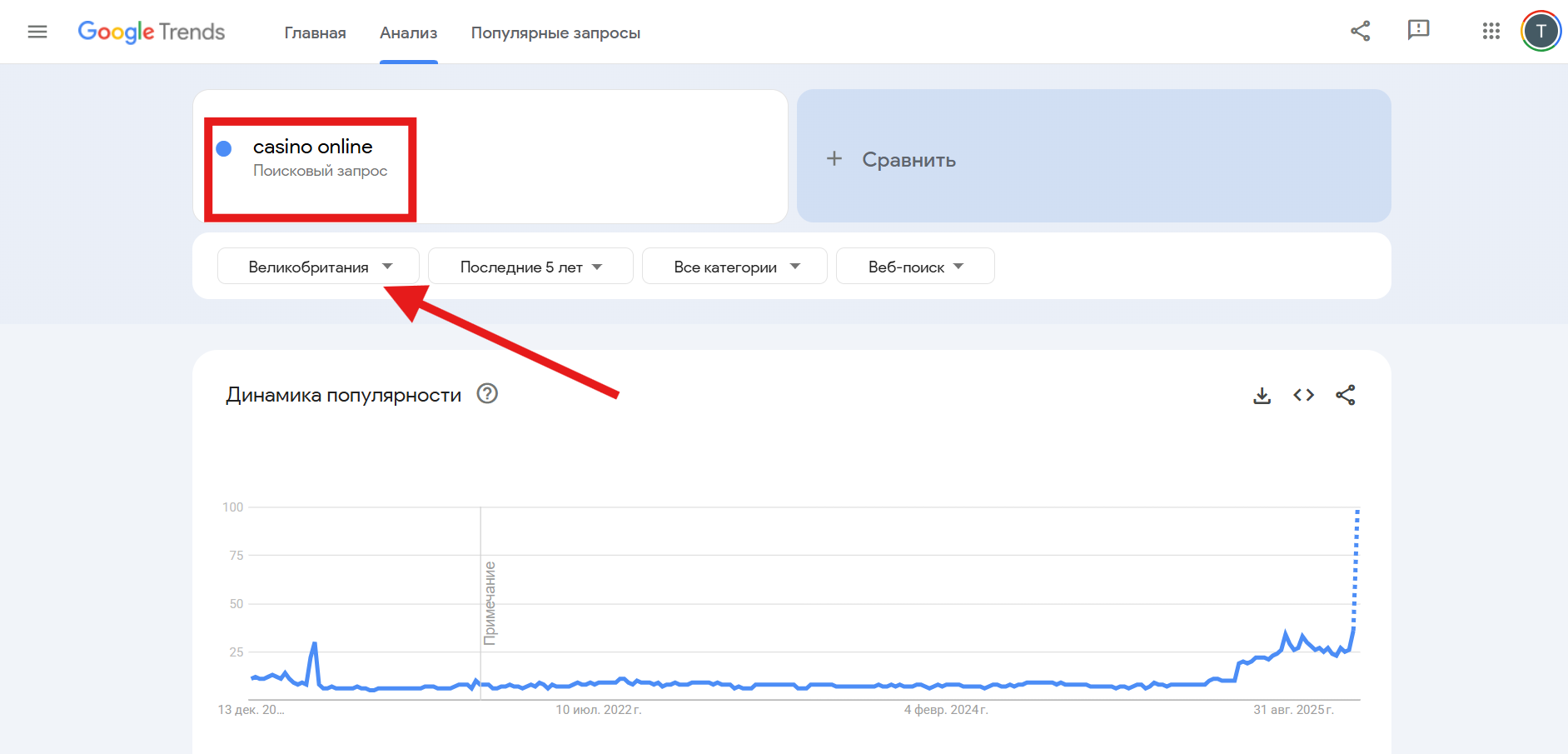
Task: Click the account avatar with letter T
Action: pyautogui.click(x=1541, y=31)
